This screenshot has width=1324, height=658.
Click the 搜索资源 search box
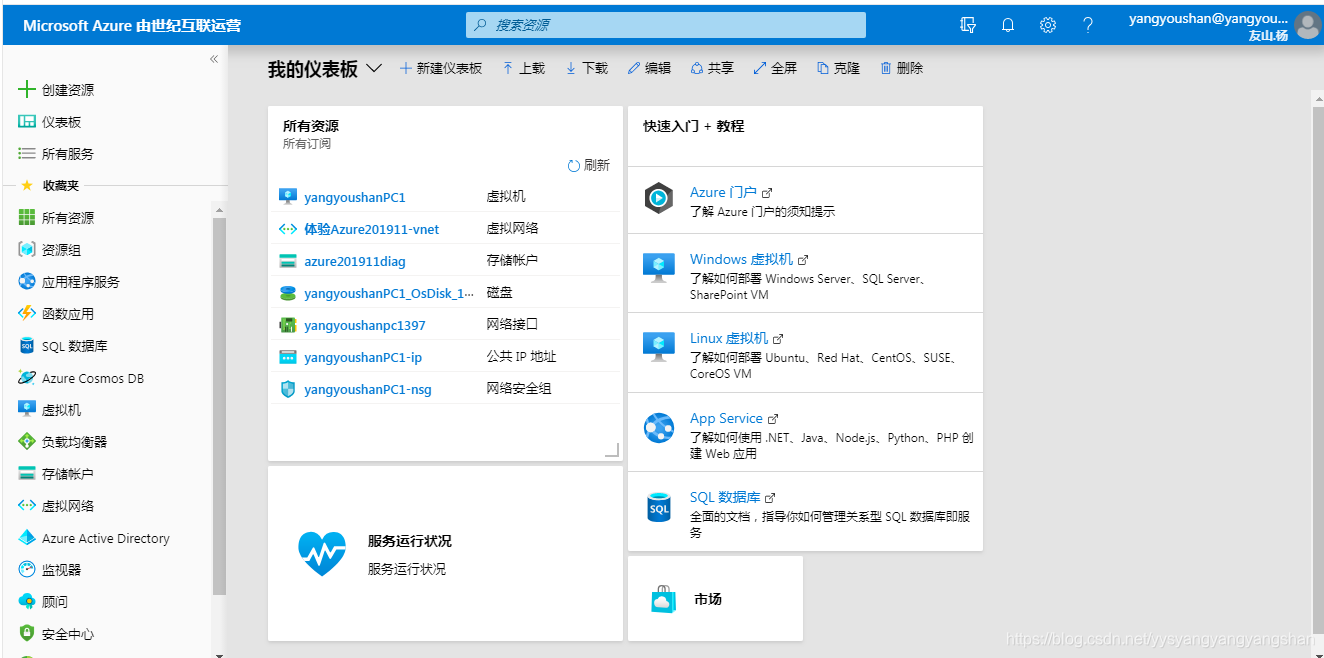pyautogui.click(x=666, y=25)
